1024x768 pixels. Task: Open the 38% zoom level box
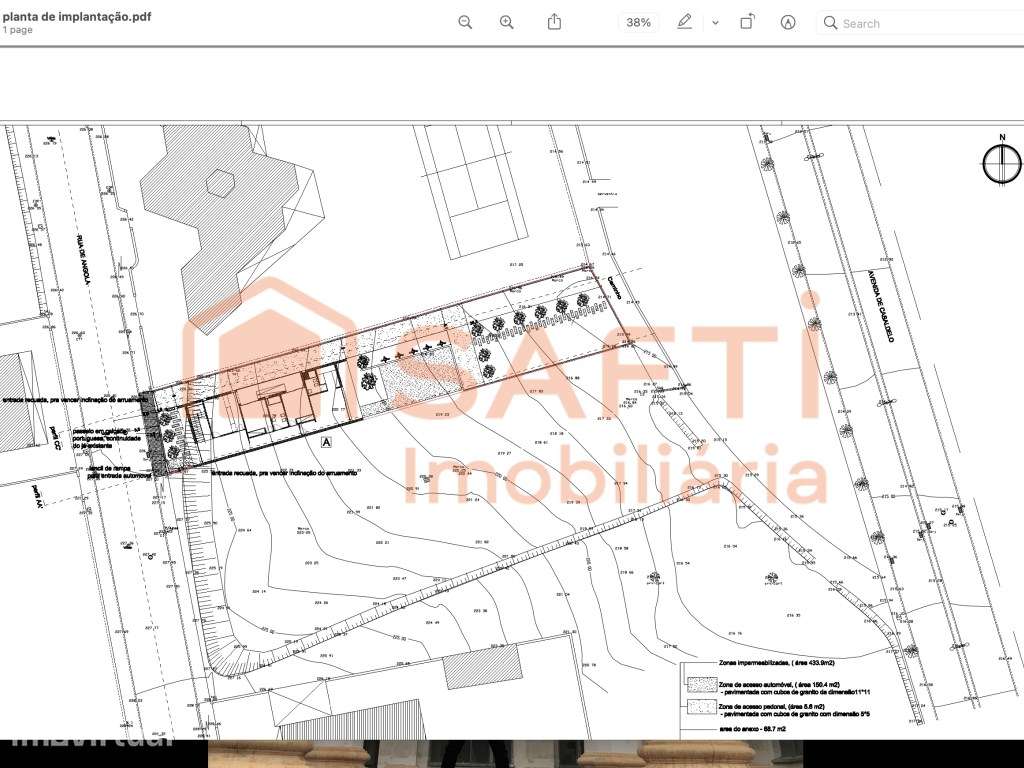(x=639, y=23)
